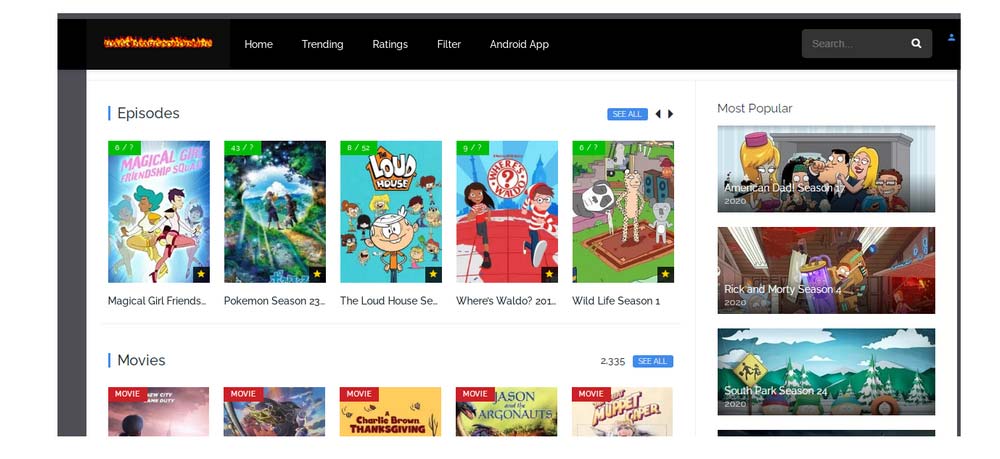
Task: Click the 'Most Popular' heading
Action: coord(754,108)
